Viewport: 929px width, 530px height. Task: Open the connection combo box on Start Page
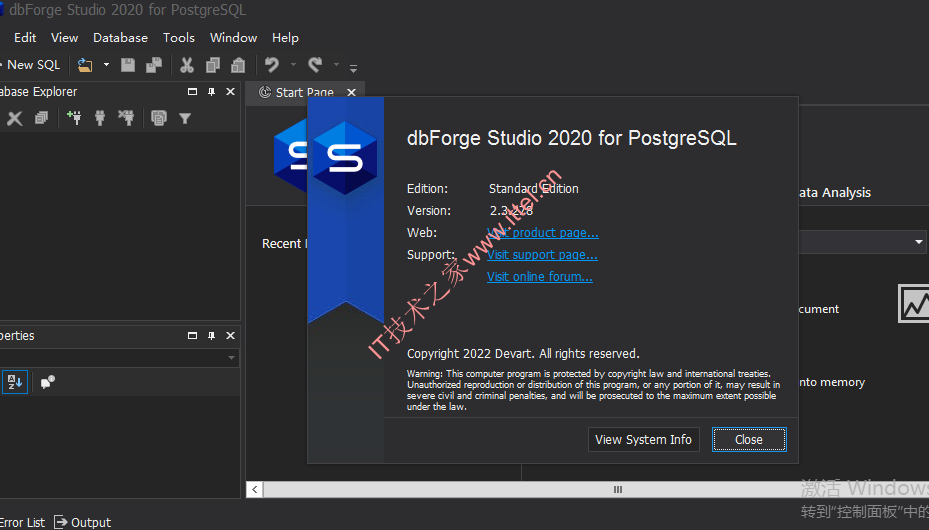[x=862, y=242]
